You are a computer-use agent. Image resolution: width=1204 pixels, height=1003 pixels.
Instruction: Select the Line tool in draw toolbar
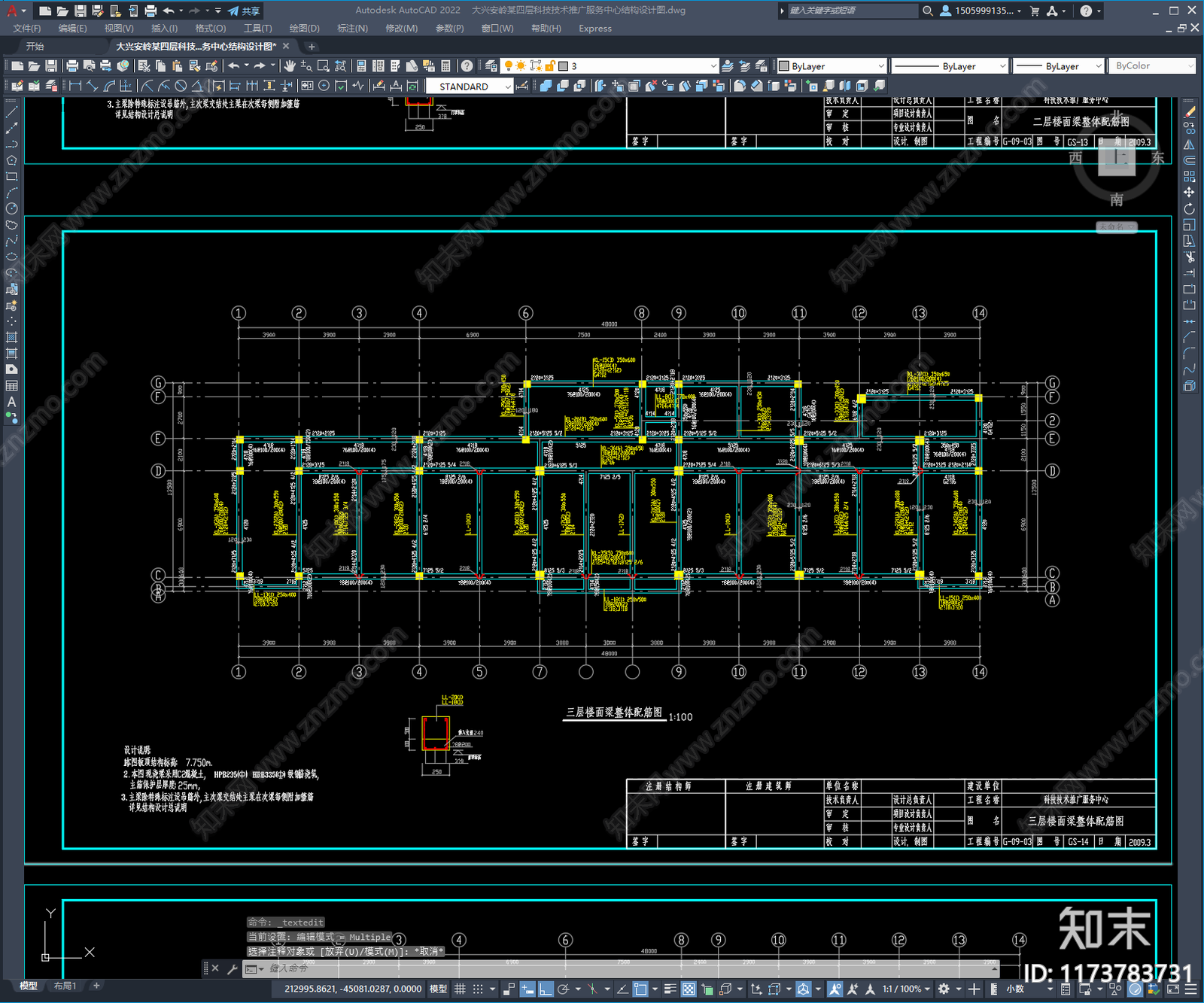tap(11, 111)
